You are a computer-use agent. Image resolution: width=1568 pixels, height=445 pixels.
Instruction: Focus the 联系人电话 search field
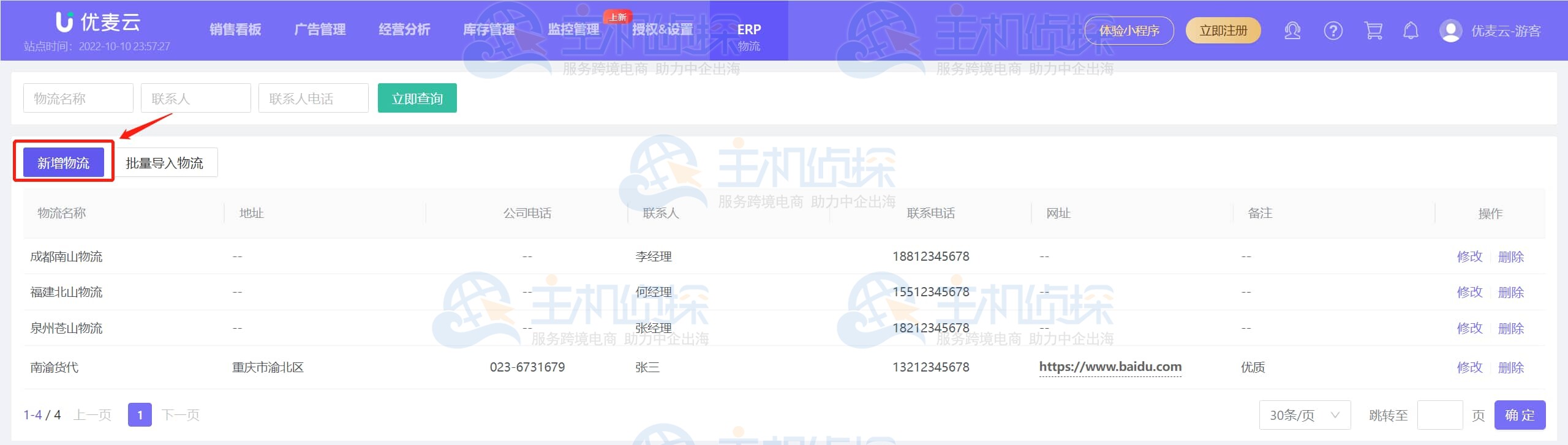314,98
